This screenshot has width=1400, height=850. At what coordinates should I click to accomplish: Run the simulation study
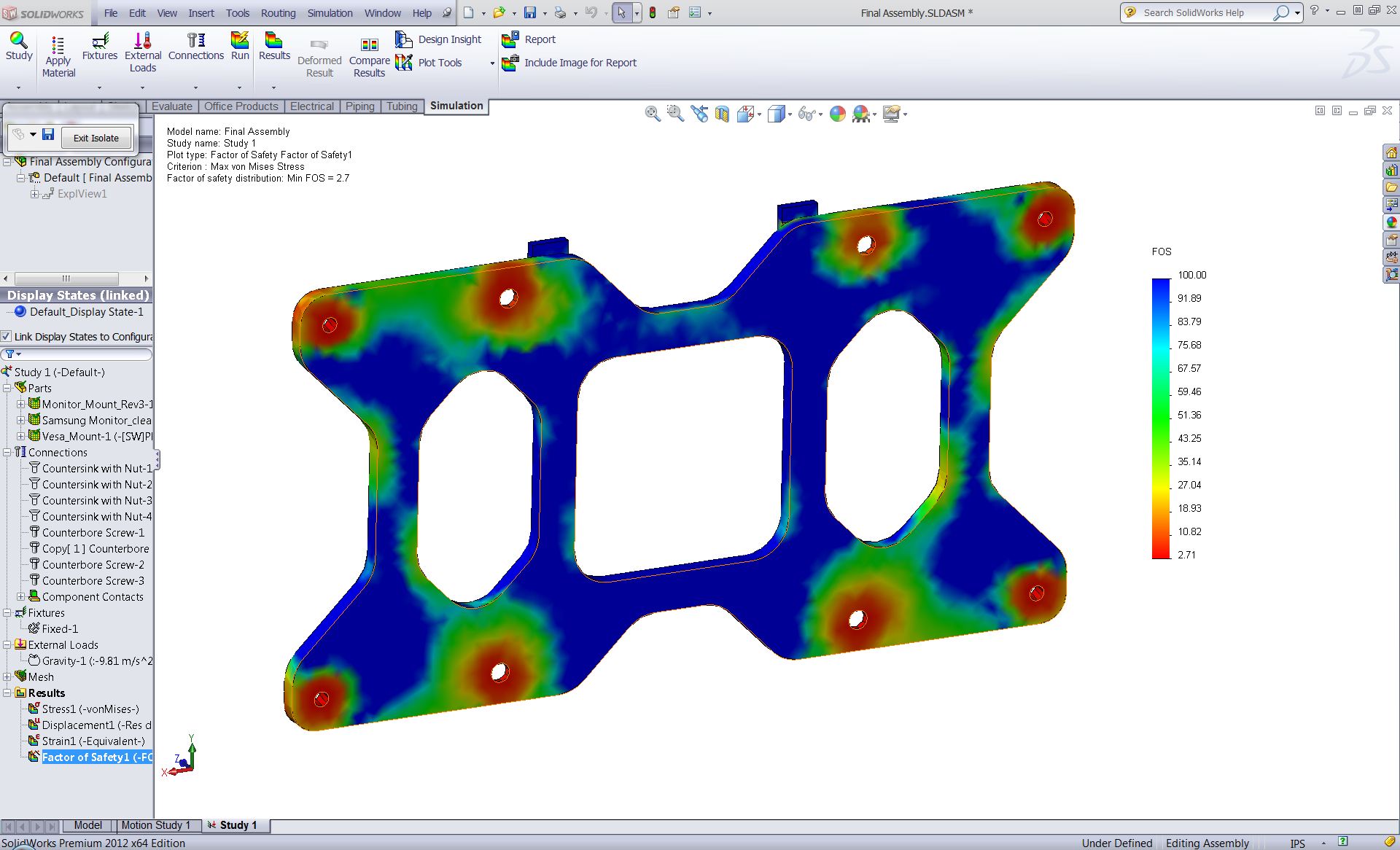pyautogui.click(x=240, y=47)
